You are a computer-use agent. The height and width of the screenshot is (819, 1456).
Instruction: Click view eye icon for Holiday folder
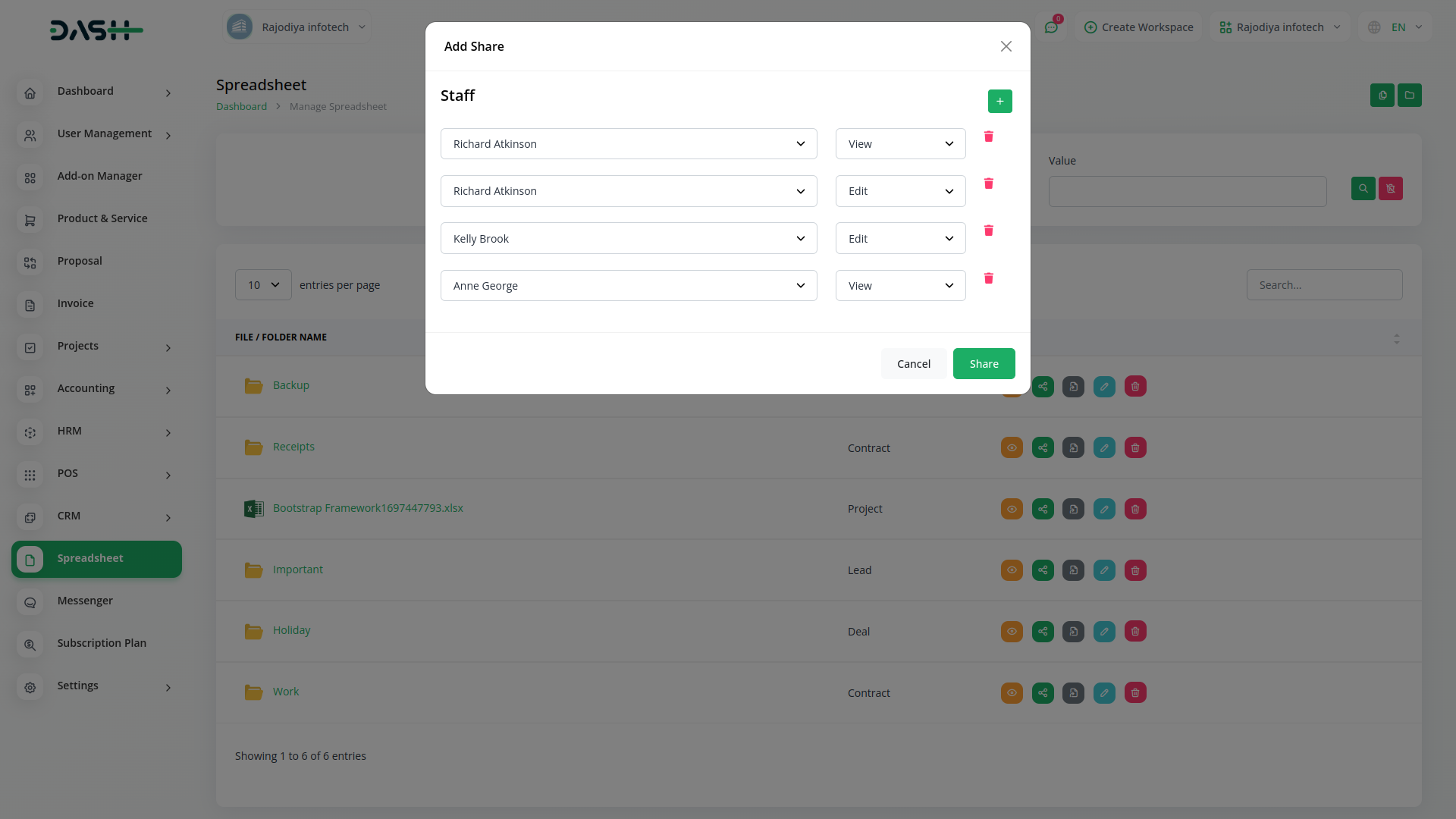click(1012, 631)
